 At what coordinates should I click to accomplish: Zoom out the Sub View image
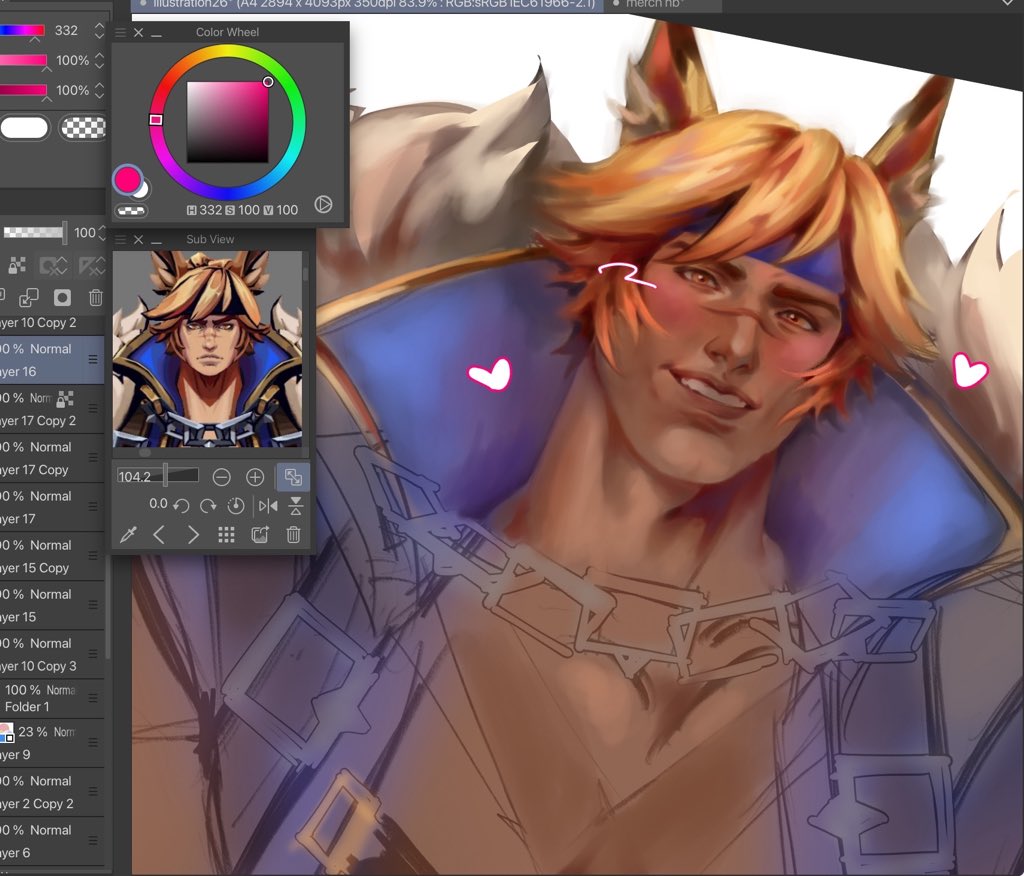(x=221, y=477)
